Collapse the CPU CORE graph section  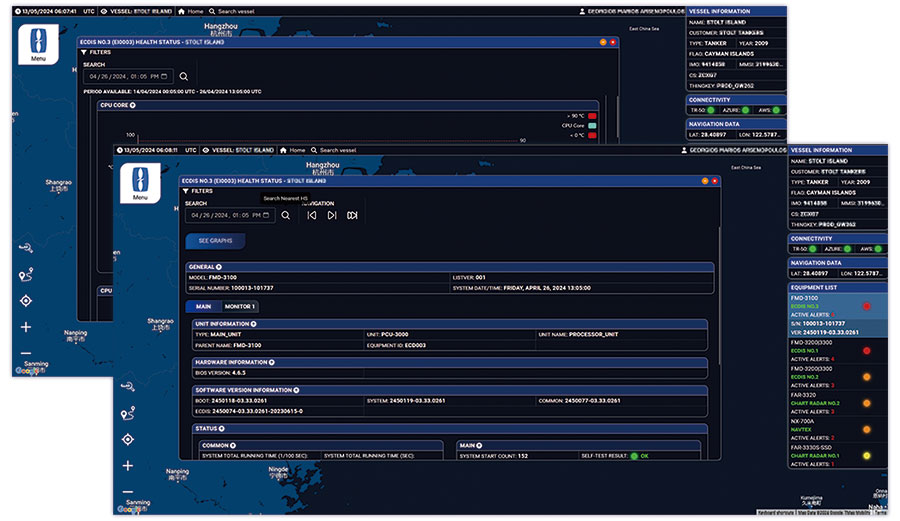[x=133, y=105]
